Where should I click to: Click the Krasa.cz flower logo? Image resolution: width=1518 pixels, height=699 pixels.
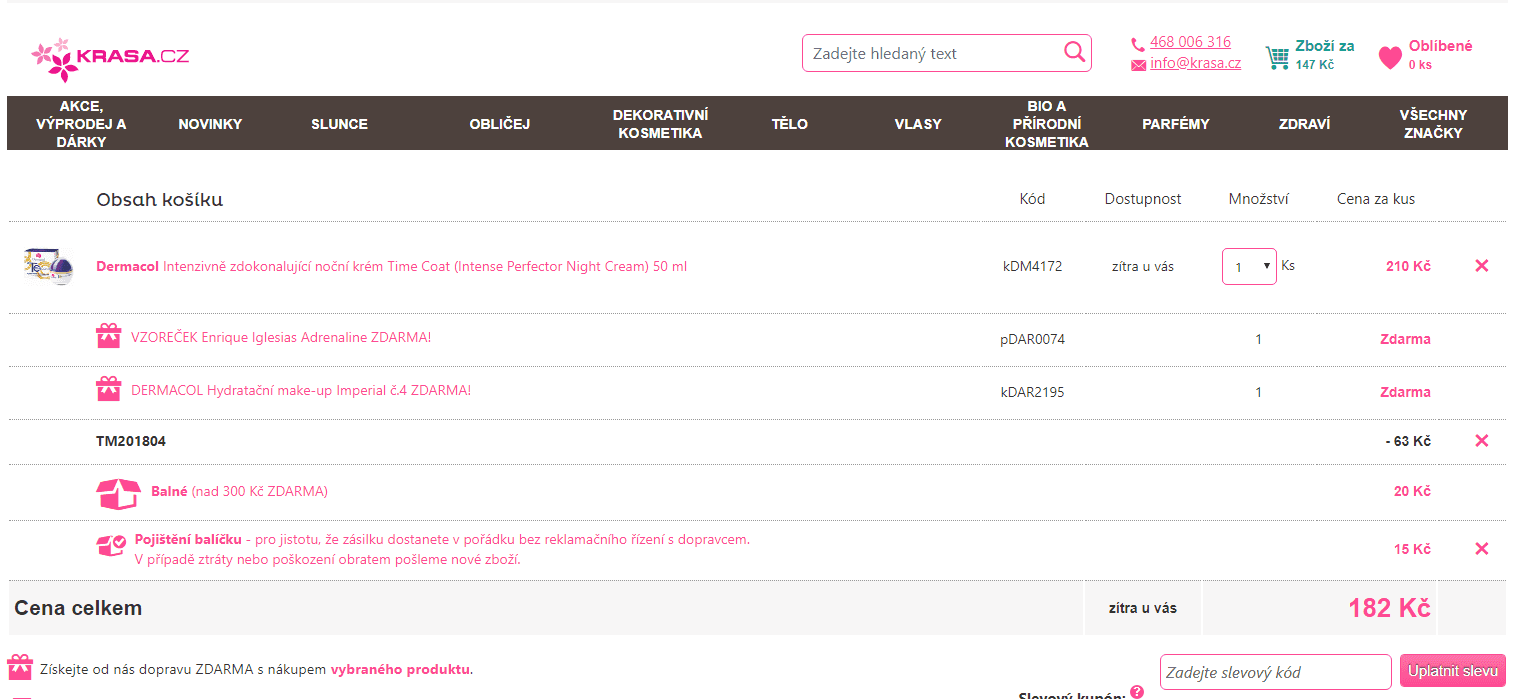(52, 59)
